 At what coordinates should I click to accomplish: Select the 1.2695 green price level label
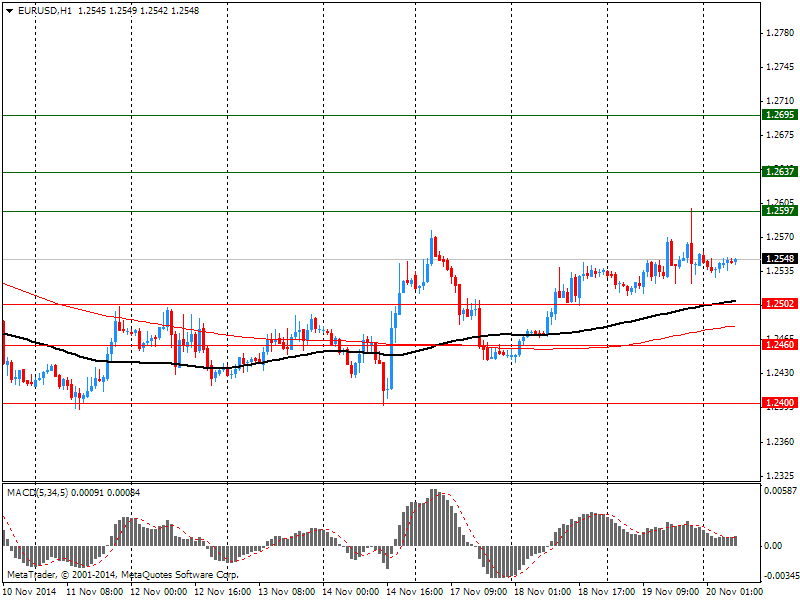(x=780, y=115)
